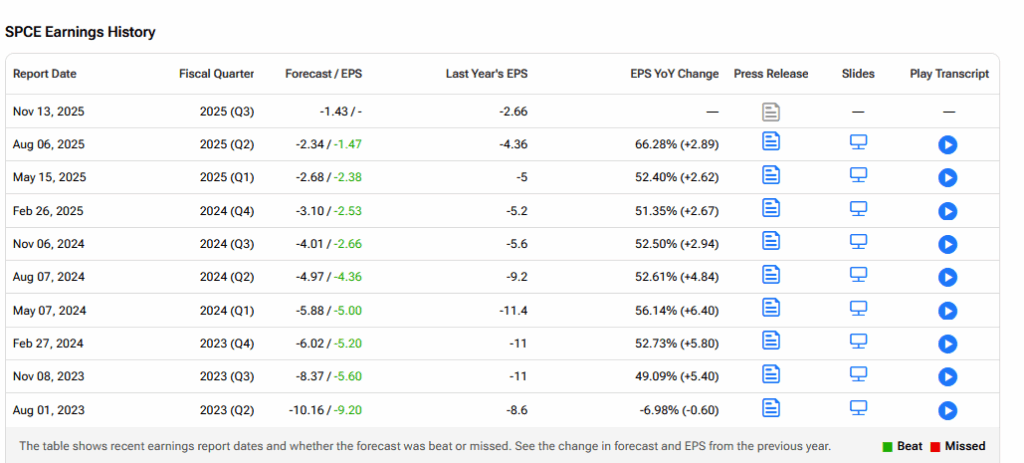Open press release for Nov 06, 2024

771,242
